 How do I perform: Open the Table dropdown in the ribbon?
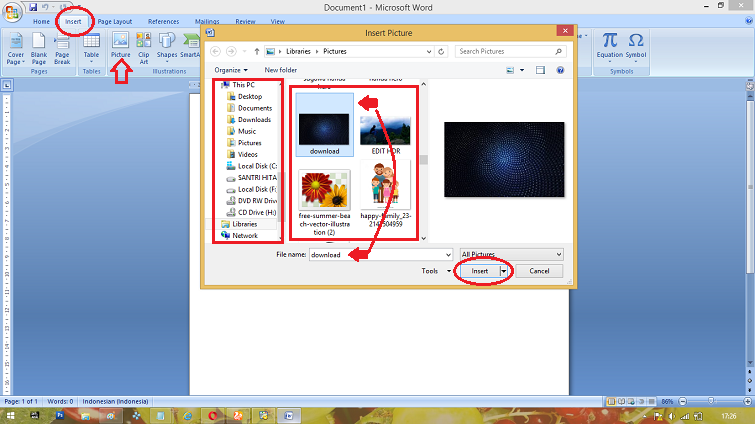tap(91, 48)
